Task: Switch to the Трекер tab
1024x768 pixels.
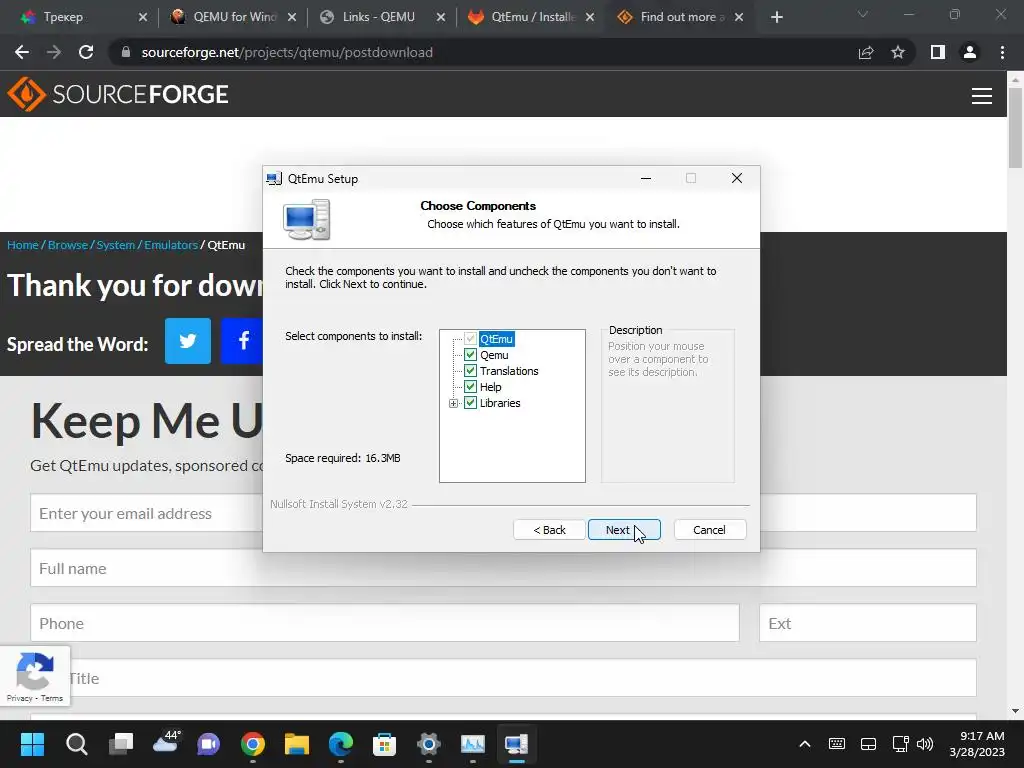Action: tap(63, 17)
